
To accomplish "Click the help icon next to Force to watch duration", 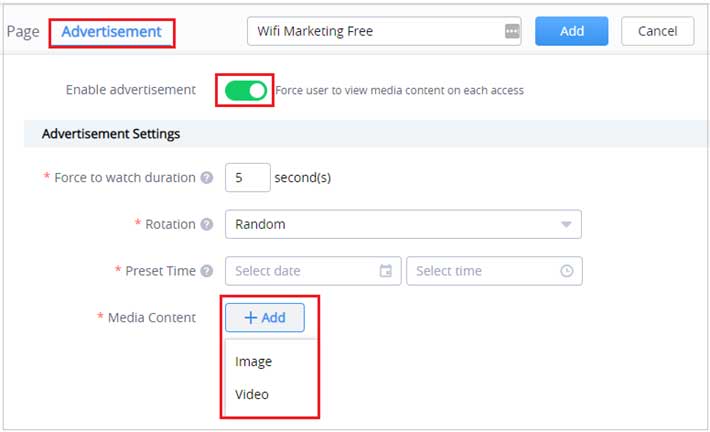I will coord(207,178).
